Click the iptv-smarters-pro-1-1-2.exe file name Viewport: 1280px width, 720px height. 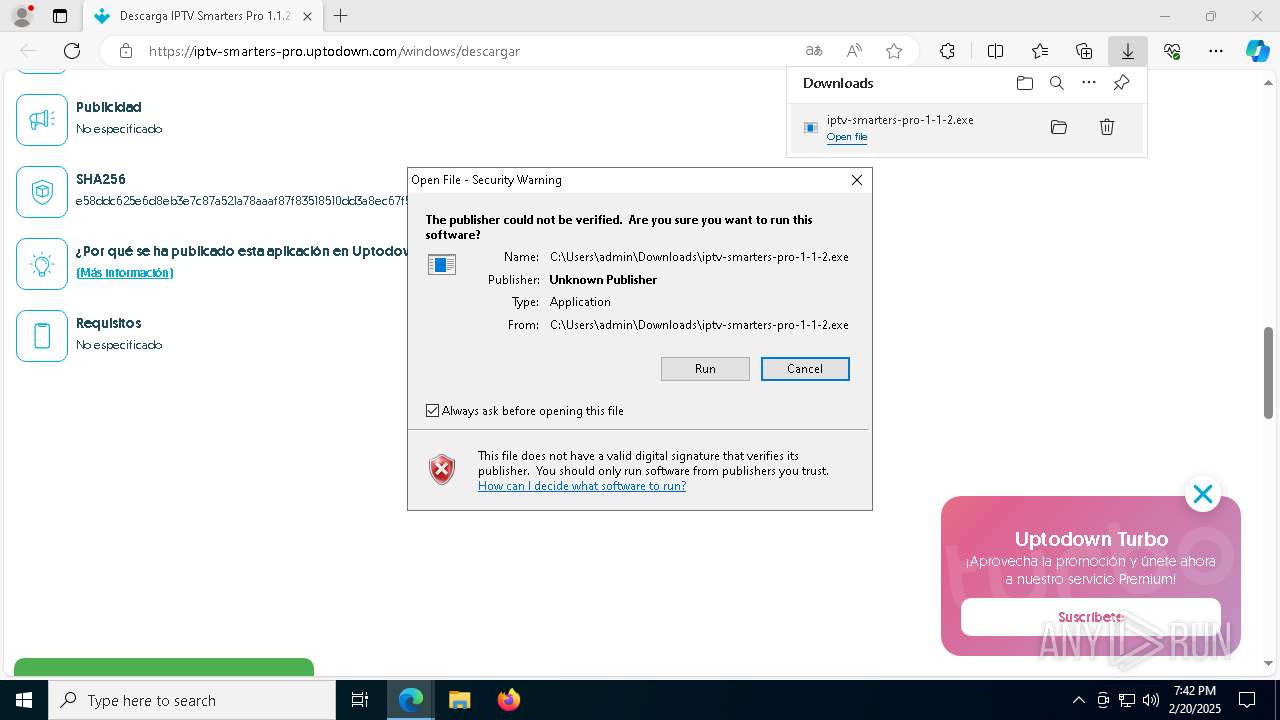pyautogui.click(x=900, y=120)
